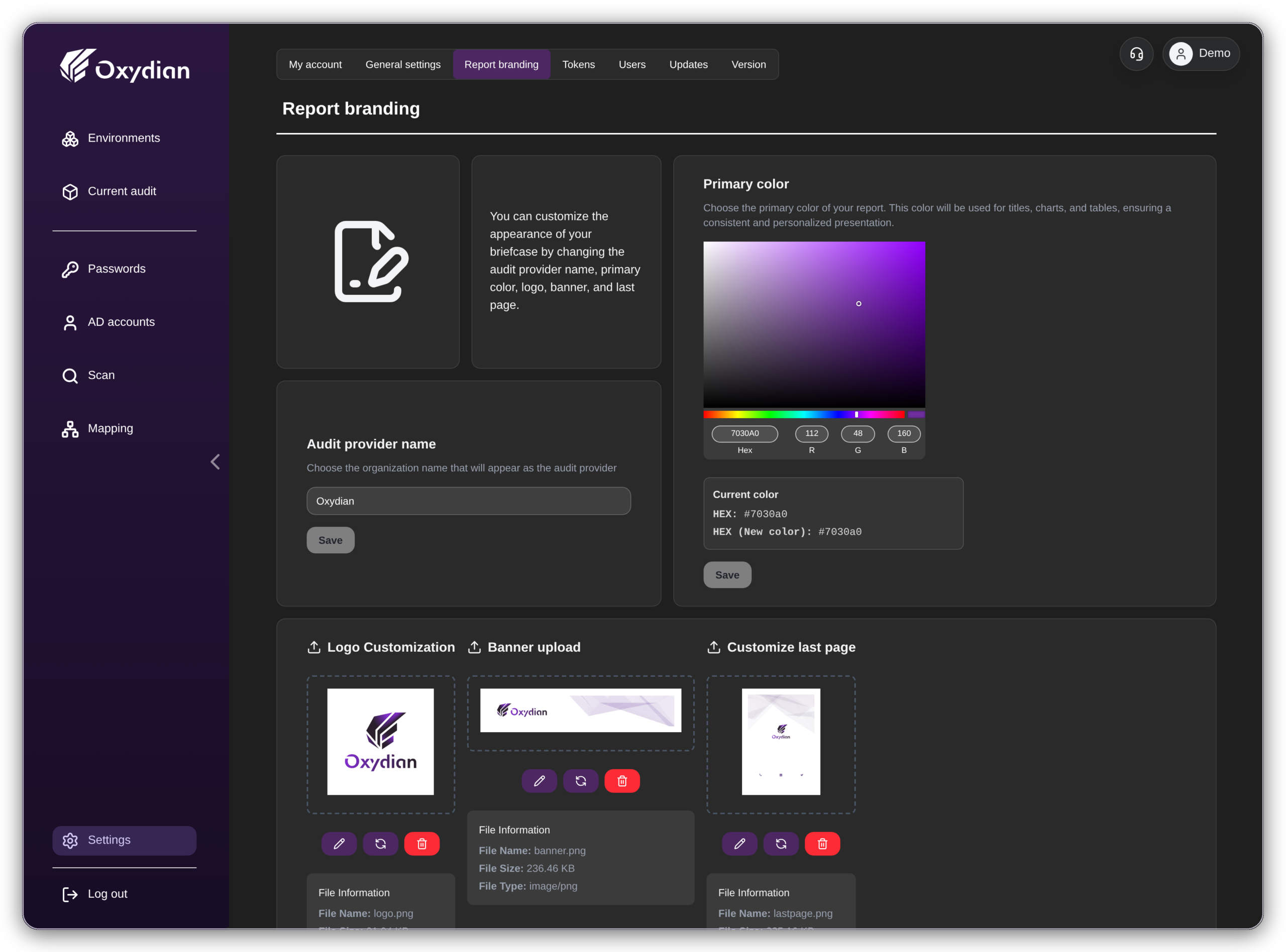Edit the banner with pencil button

[x=539, y=781]
